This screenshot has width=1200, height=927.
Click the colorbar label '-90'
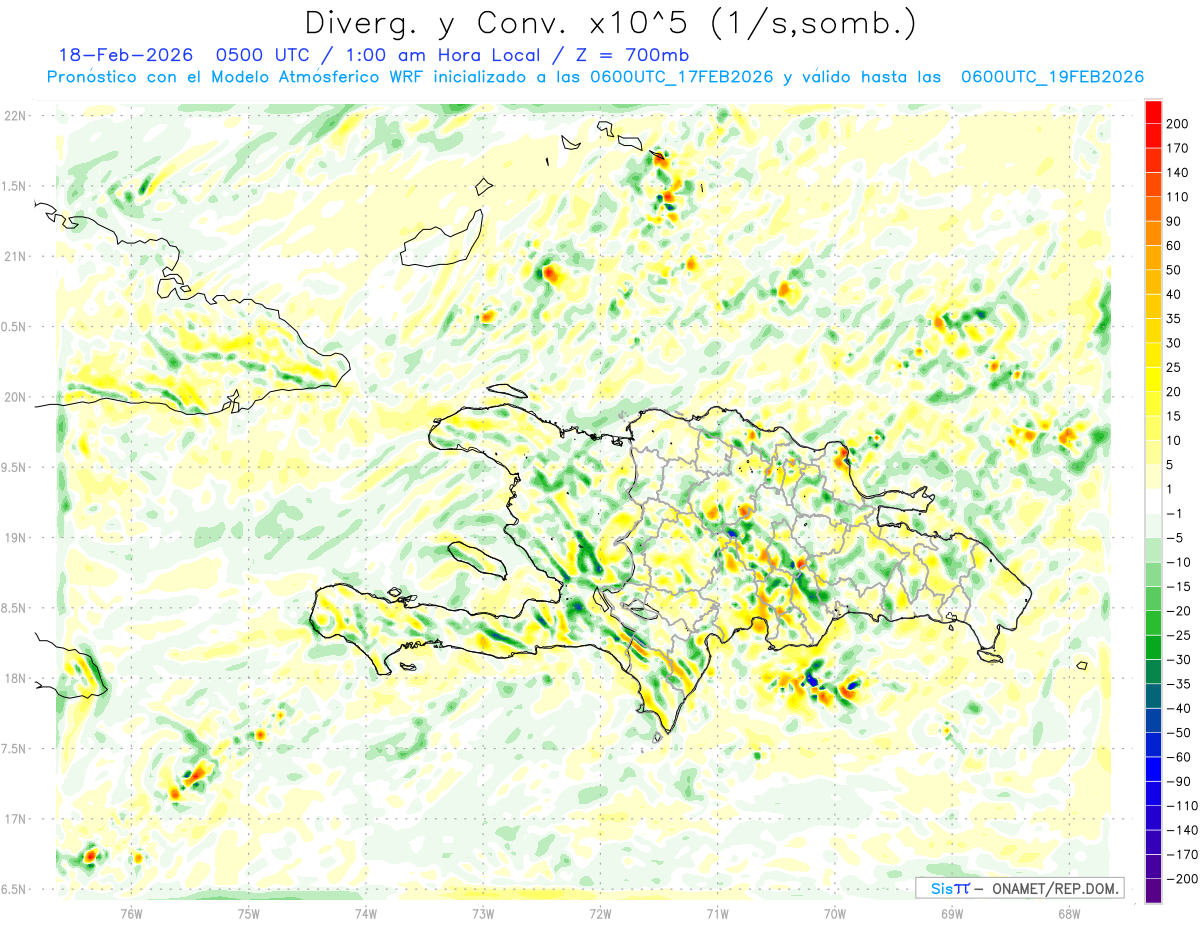[x=1178, y=781]
